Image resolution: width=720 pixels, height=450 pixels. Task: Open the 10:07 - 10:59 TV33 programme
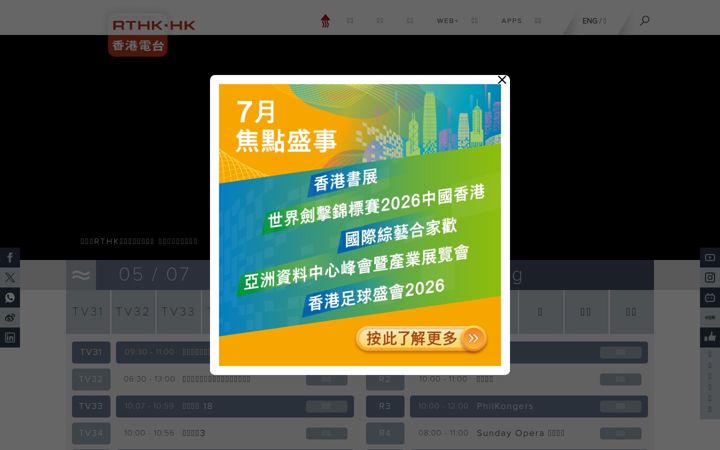(235, 406)
